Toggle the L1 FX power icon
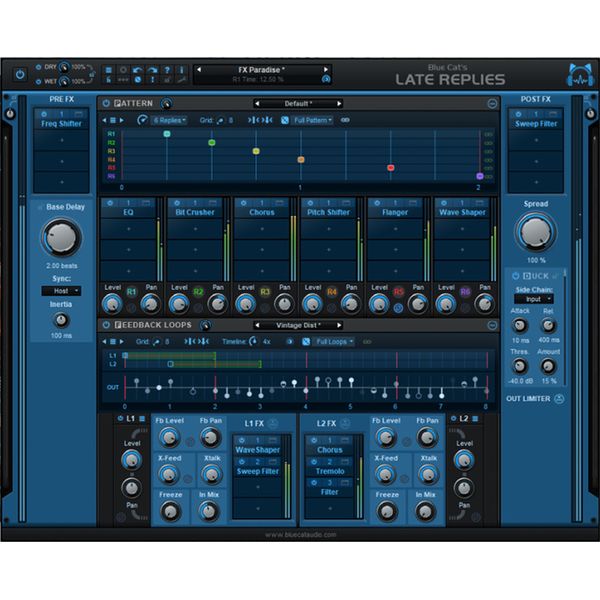Viewport: 600px width, 600px height. tap(273, 424)
